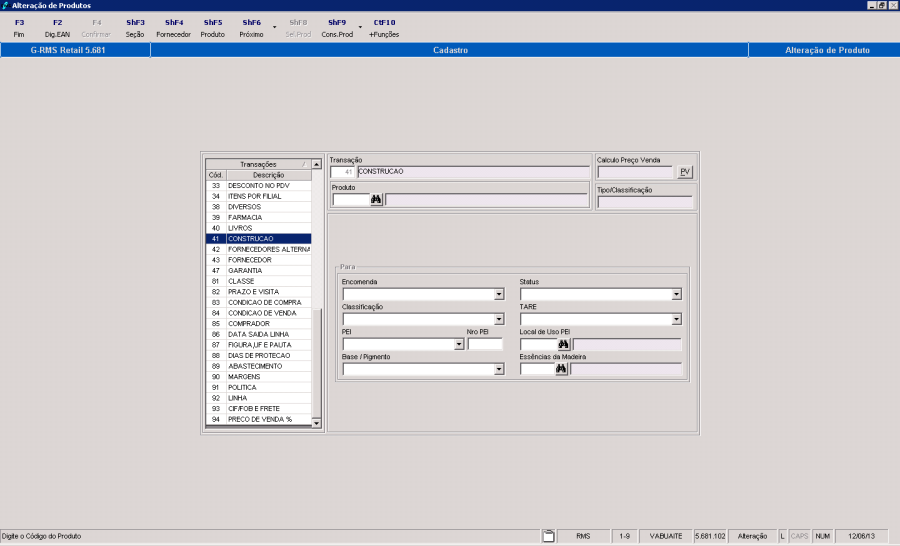Click the RMS entry in the status bar
The height and width of the screenshot is (546, 900).
[x=583, y=536]
